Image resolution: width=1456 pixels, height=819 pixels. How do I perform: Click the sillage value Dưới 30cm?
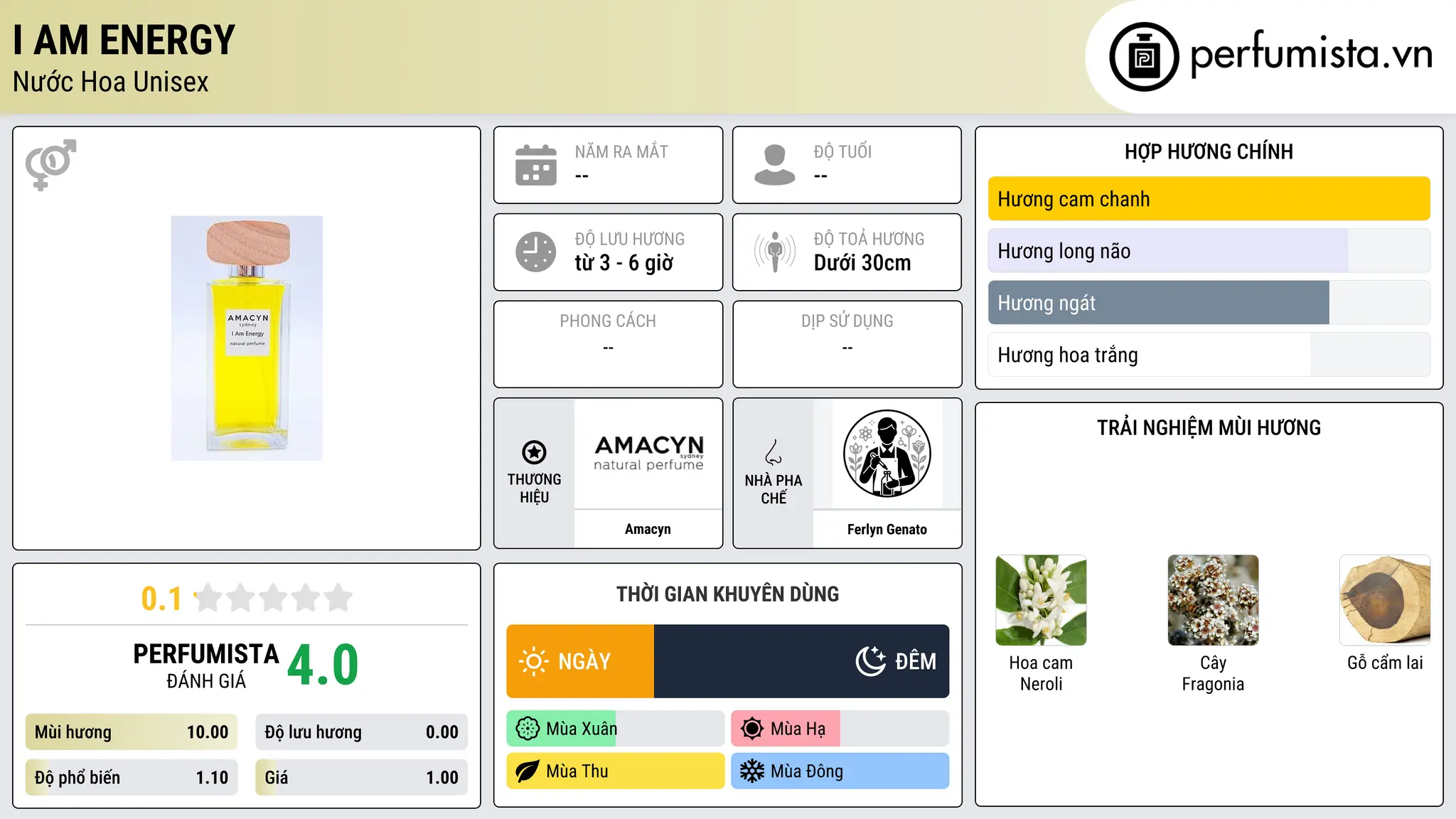coord(862,263)
